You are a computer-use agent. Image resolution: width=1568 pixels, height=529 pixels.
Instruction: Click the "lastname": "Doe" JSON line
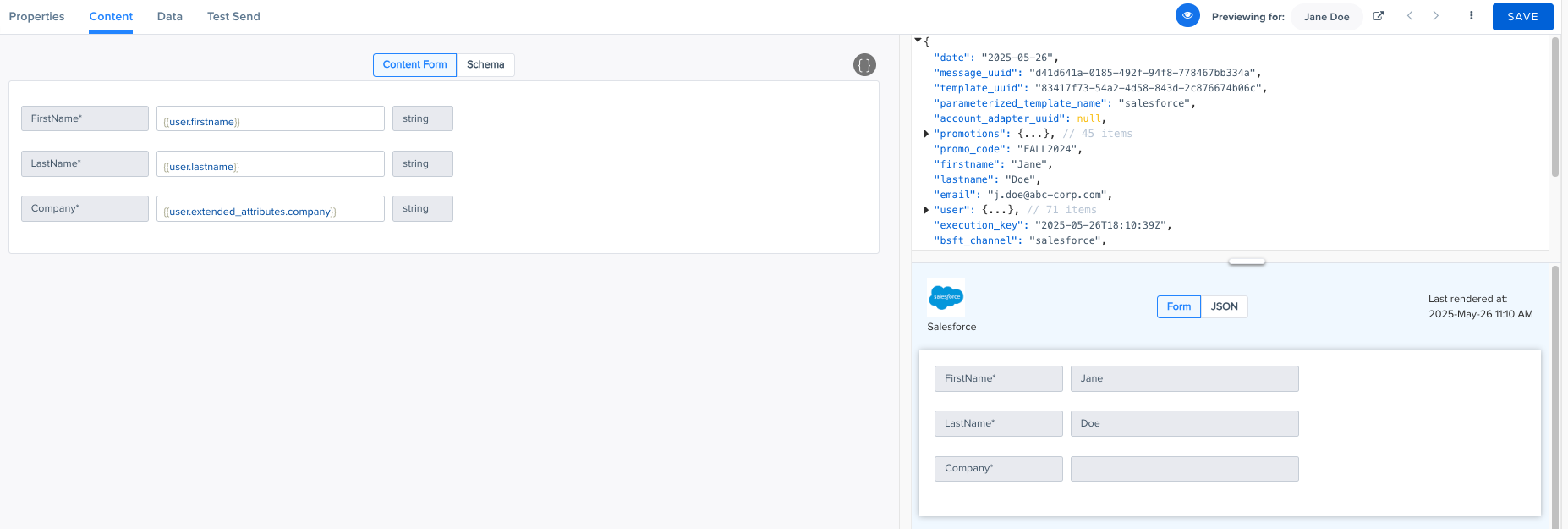pyautogui.click(x=987, y=179)
